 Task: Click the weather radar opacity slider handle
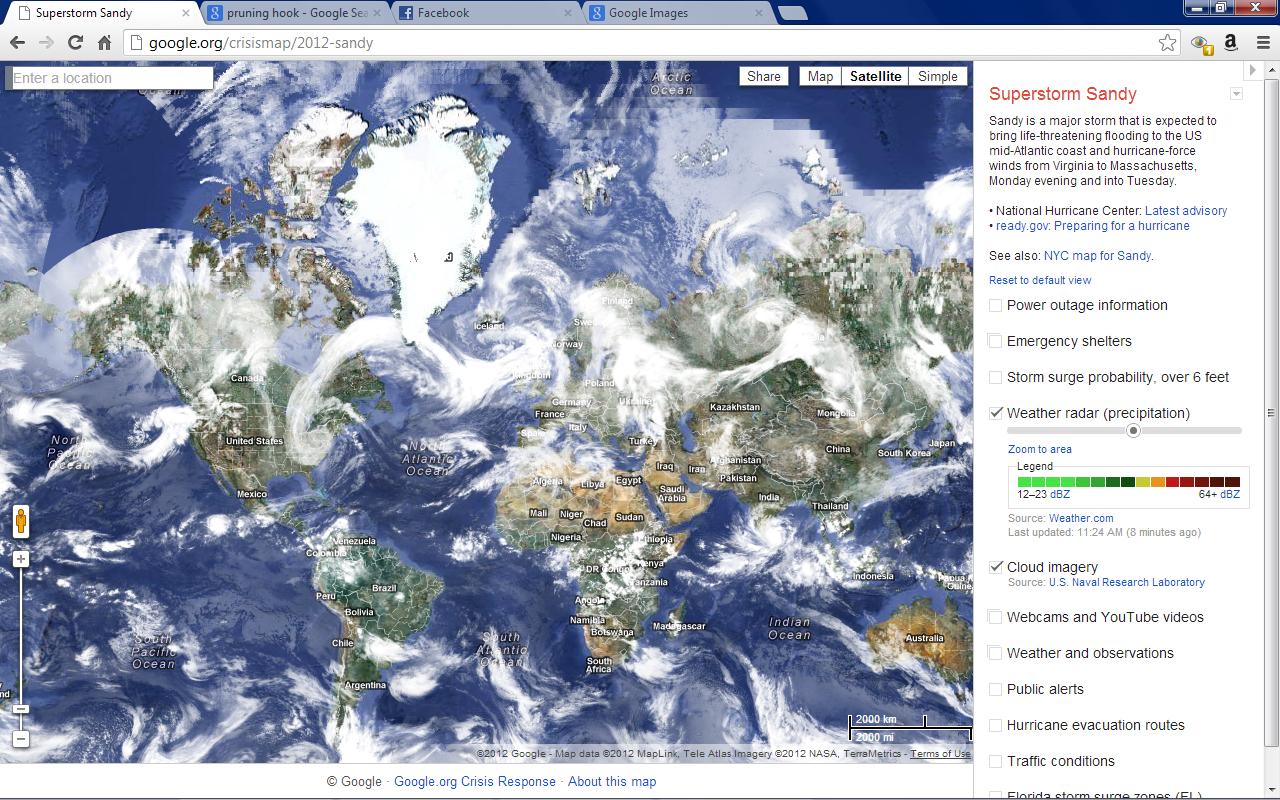(x=1133, y=431)
